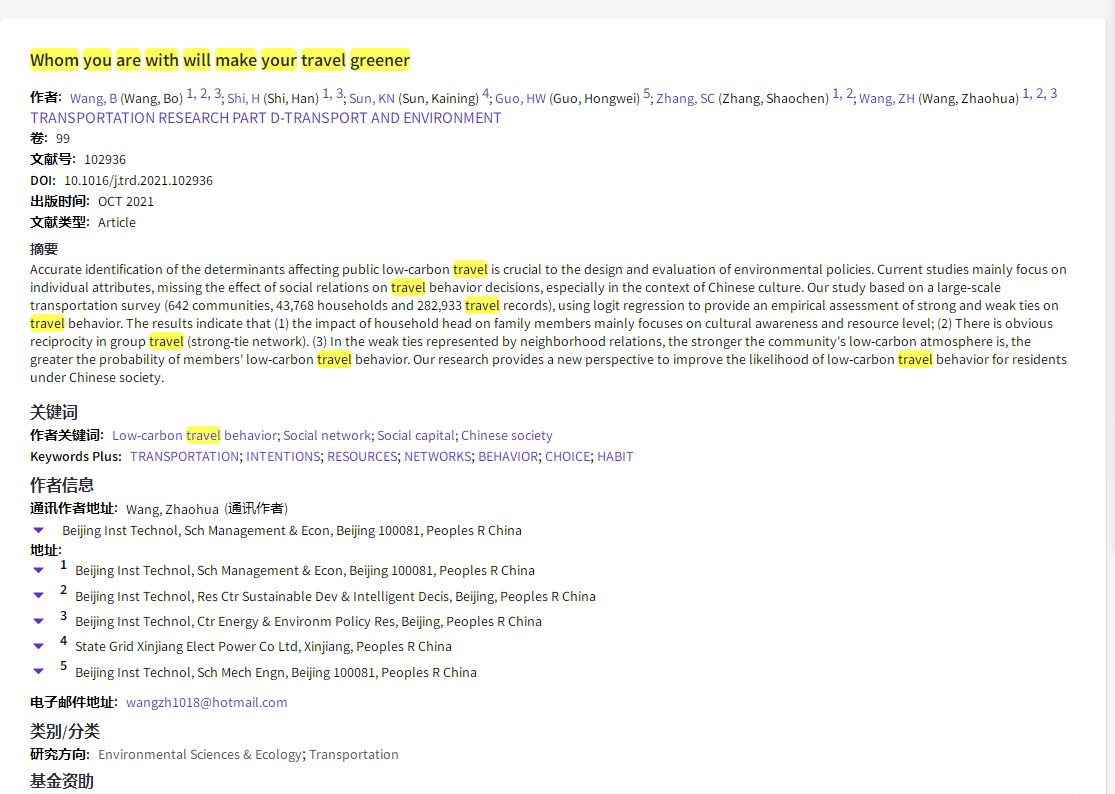1115x794 pixels.
Task: Click author Sun, KN link
Action: click(x=371, y=98)
